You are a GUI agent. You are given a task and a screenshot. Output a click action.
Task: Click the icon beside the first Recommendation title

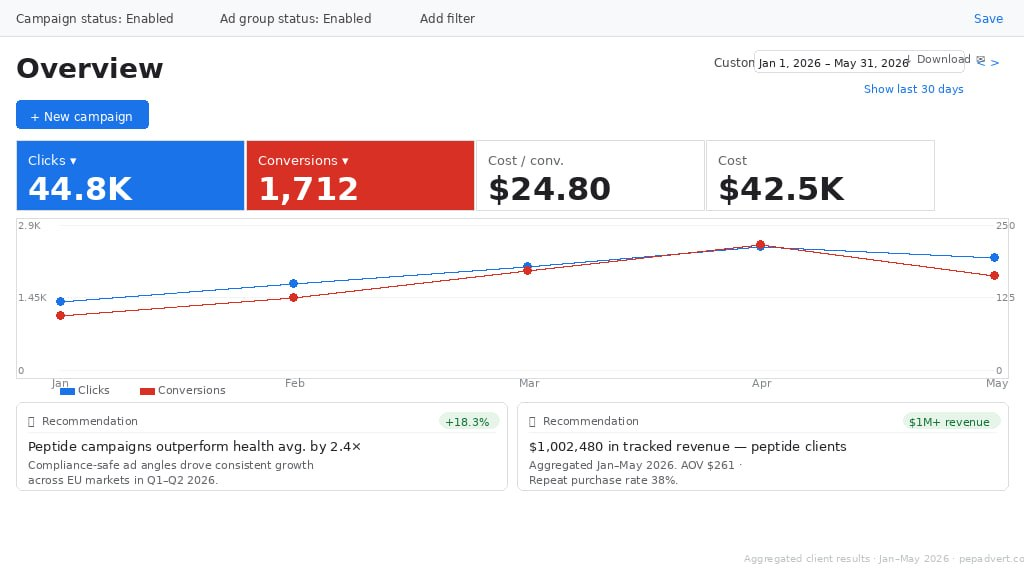point(31,422)
